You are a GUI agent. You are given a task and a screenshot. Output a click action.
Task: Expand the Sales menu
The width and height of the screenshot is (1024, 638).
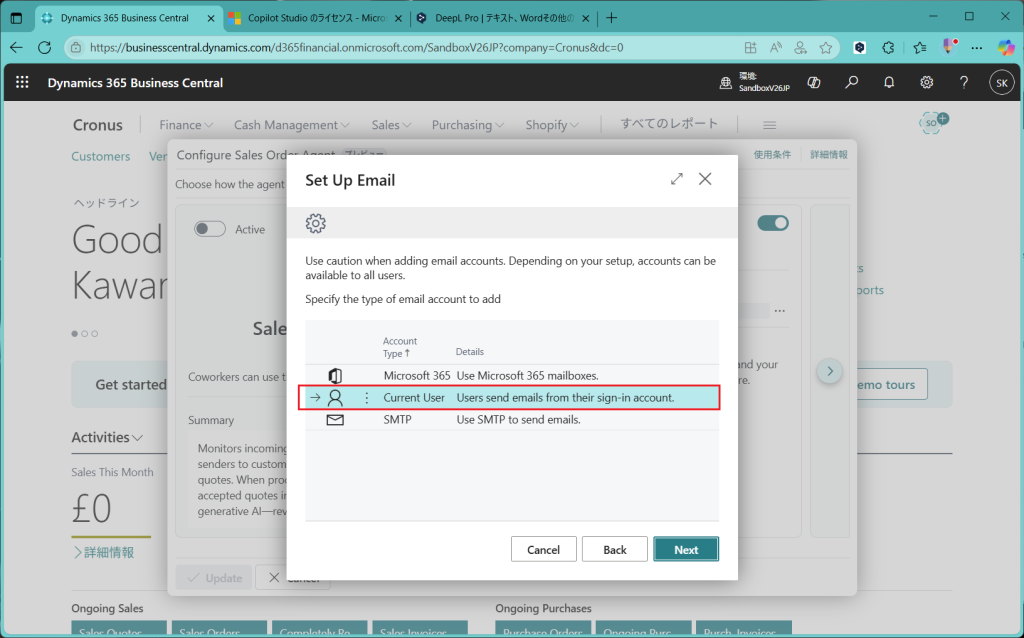391,125
